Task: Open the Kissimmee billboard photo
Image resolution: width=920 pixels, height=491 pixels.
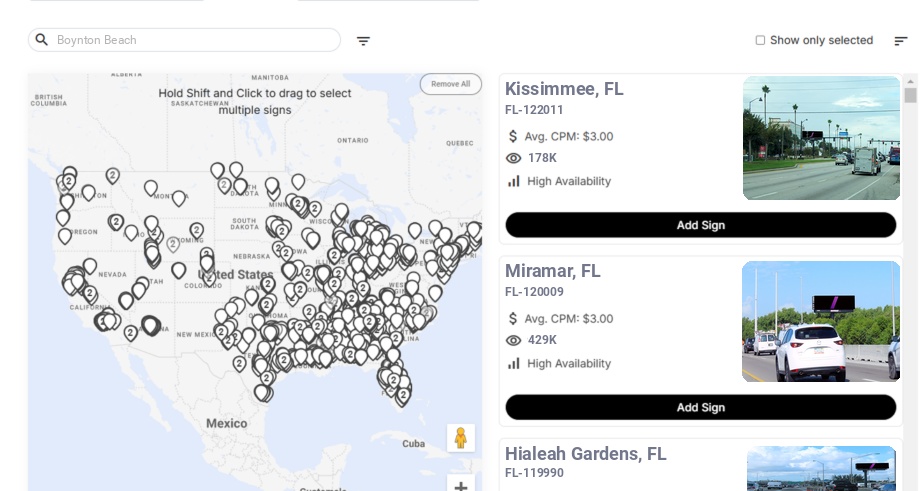Action: point(821,138)
